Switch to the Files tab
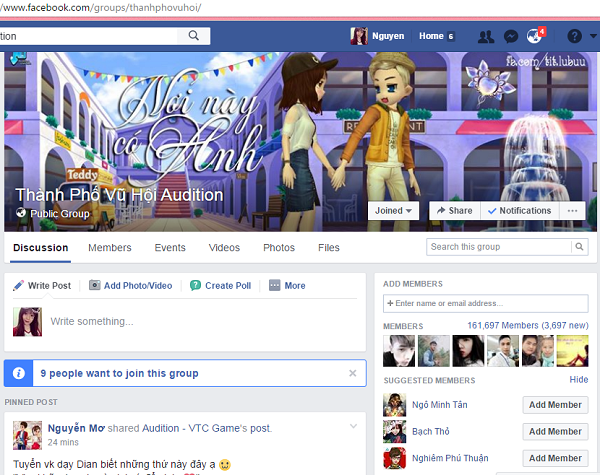 [329, 248]
